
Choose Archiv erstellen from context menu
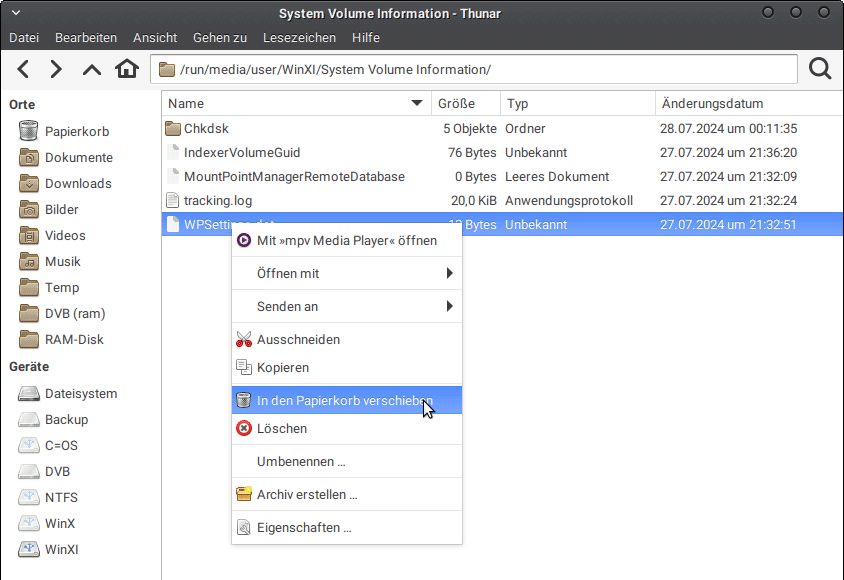coord(347,494)
